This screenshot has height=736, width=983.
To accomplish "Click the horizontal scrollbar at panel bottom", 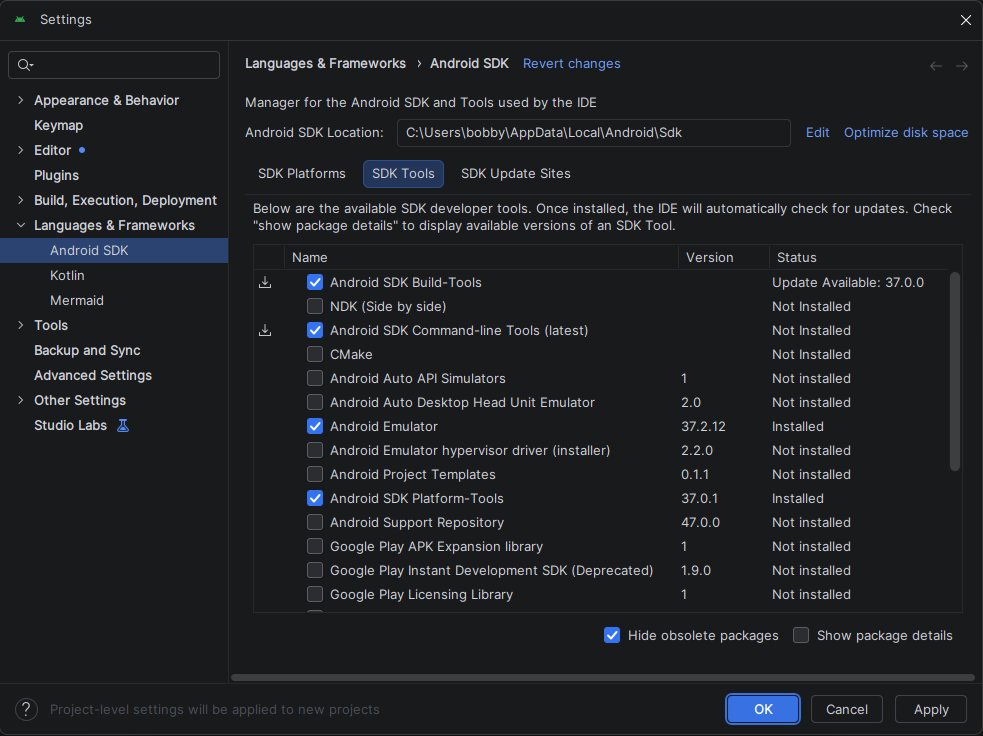I will [x=602, y=677].
